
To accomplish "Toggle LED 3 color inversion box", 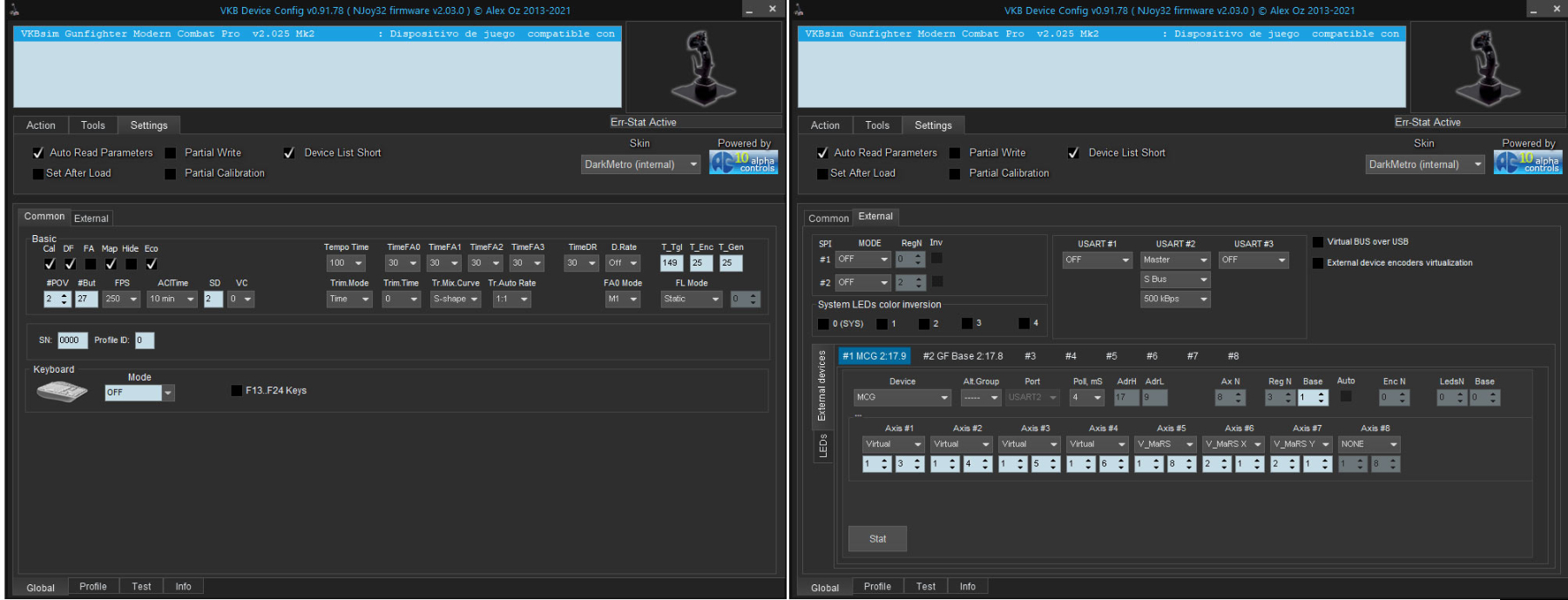I will 966,323.
